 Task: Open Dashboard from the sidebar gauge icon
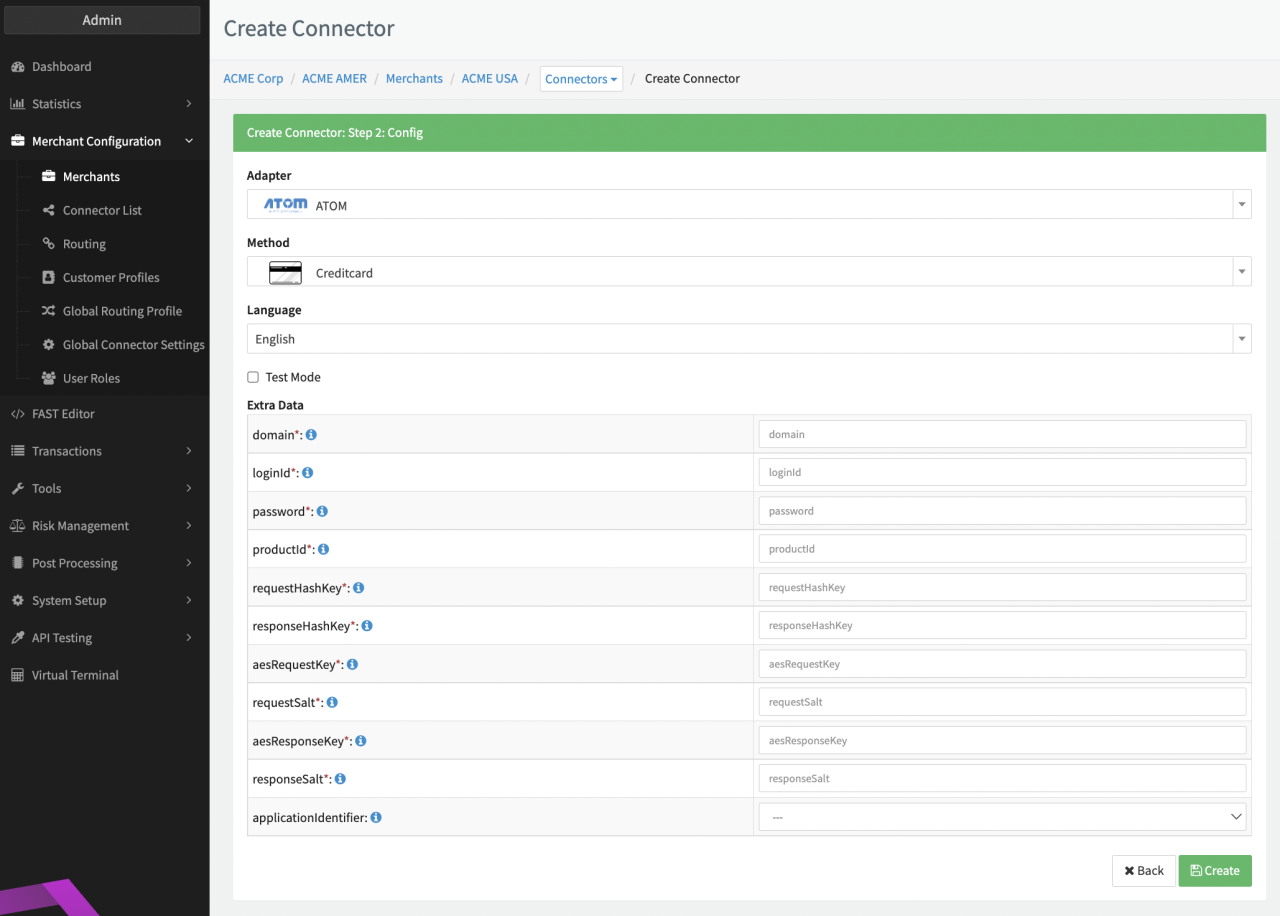tap(17, 67)
